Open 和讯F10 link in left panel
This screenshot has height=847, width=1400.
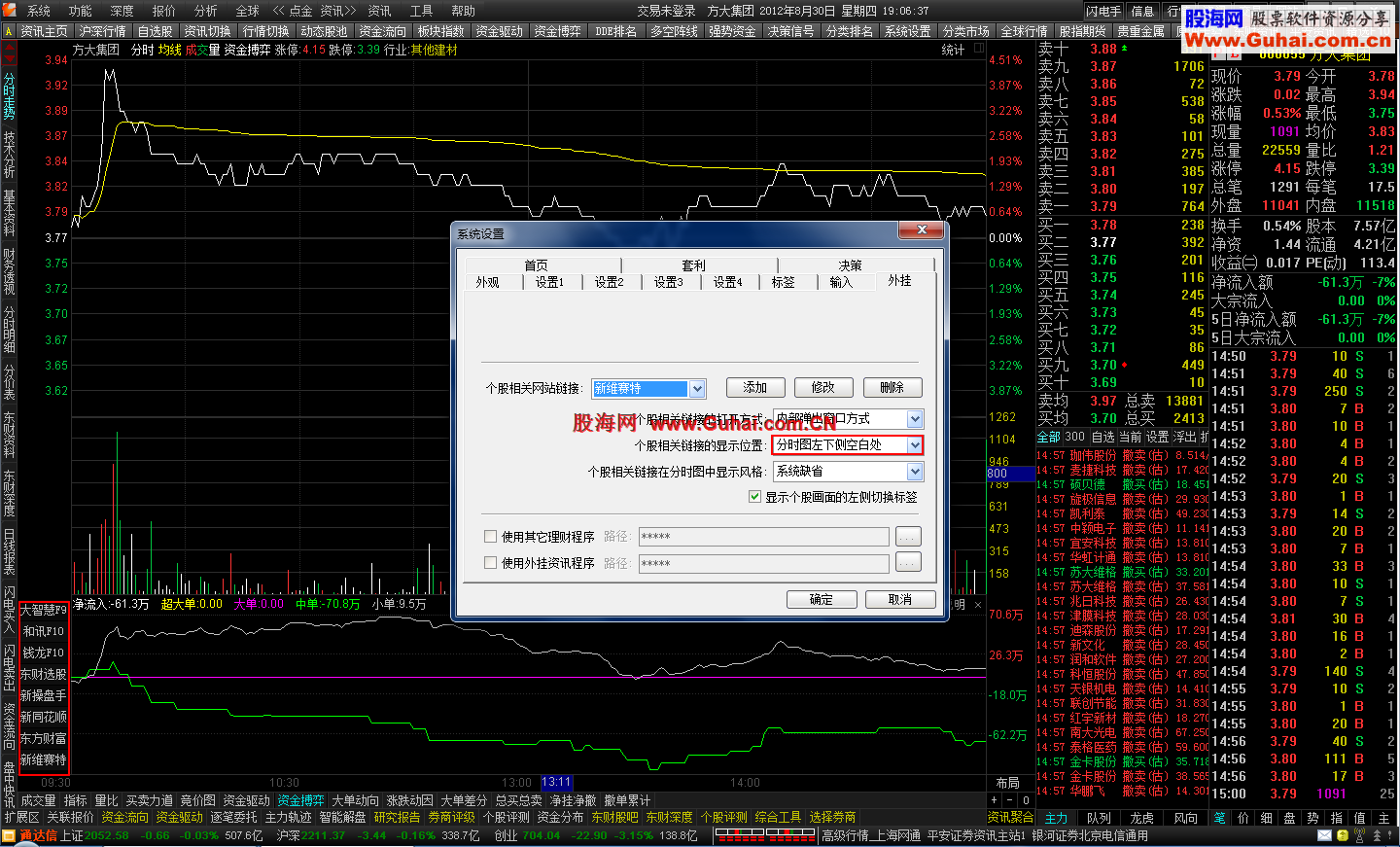pos(44,631)
